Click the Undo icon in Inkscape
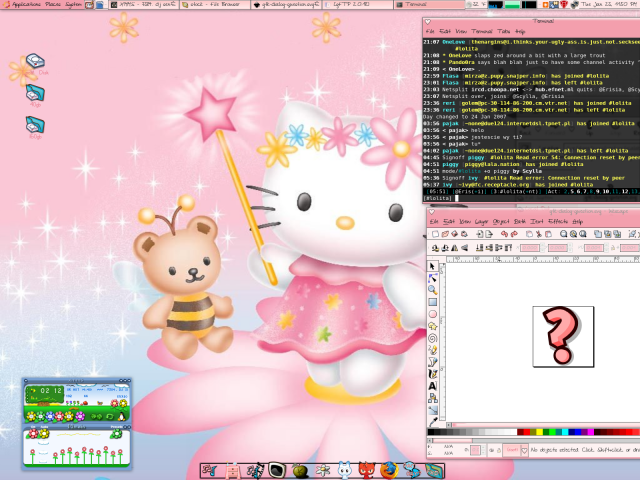 (x=504, y=234)
